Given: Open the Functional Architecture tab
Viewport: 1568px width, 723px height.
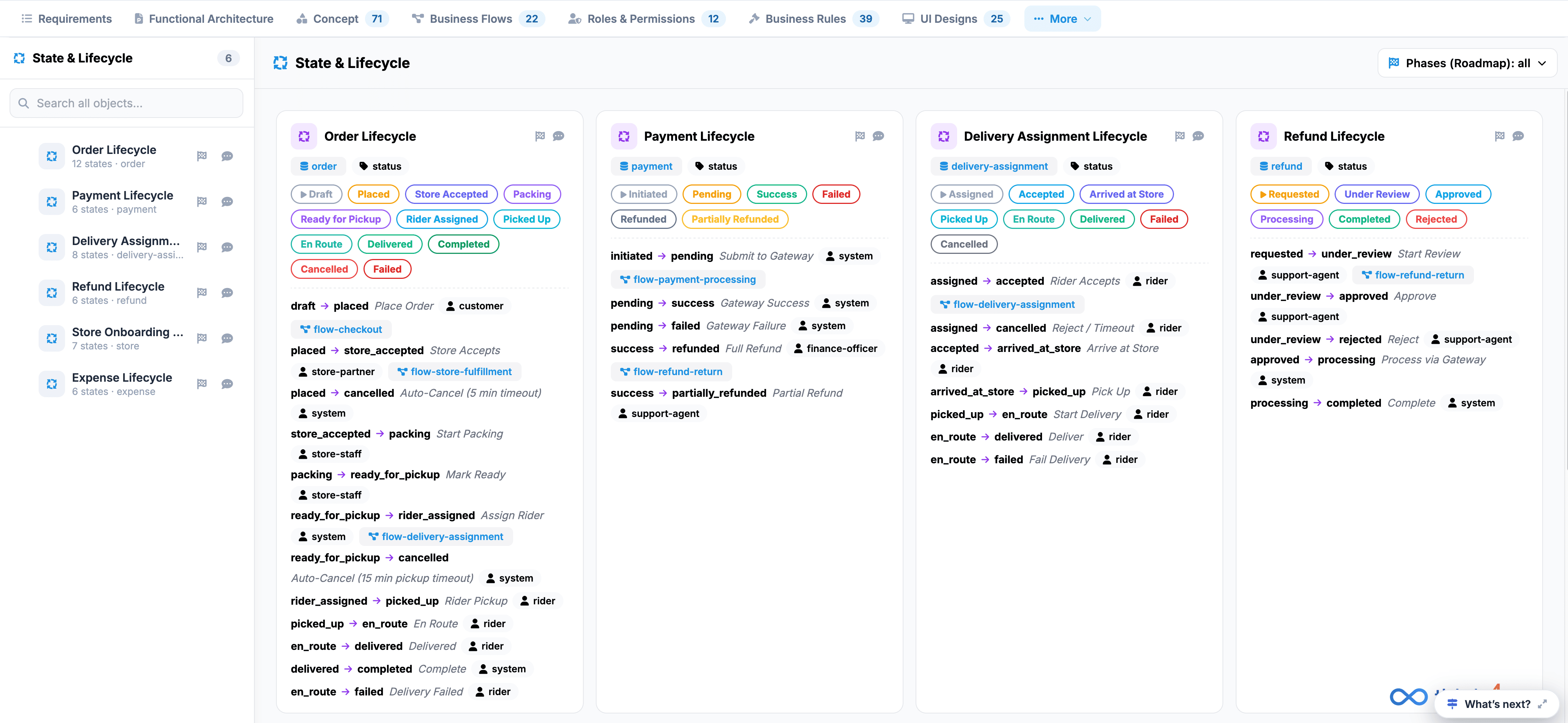Looking at the screenshot, I should [203, 19].
